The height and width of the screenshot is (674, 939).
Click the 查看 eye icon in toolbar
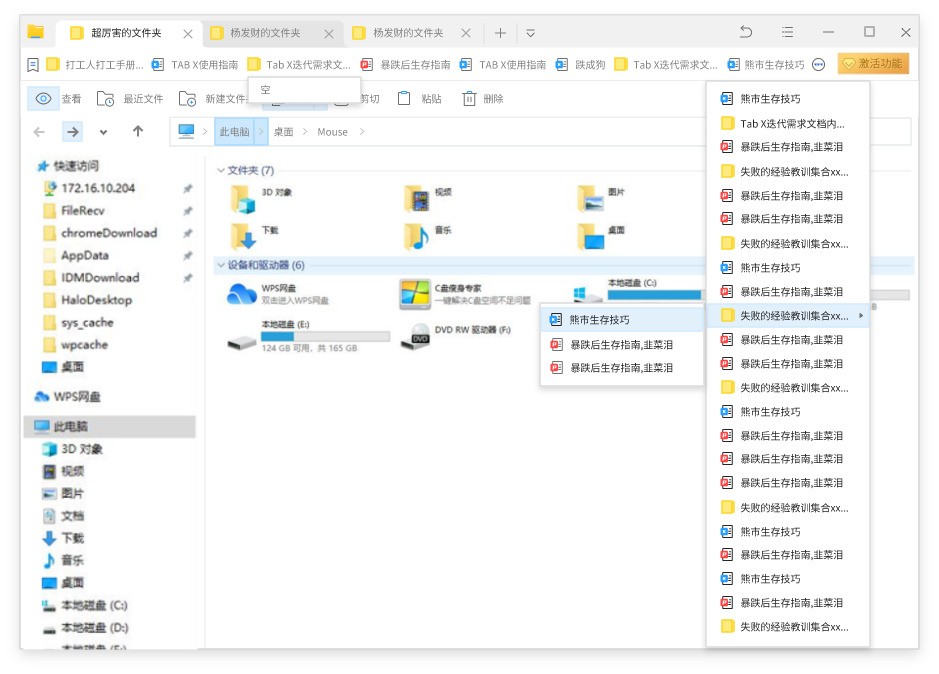tap(43, 99)
